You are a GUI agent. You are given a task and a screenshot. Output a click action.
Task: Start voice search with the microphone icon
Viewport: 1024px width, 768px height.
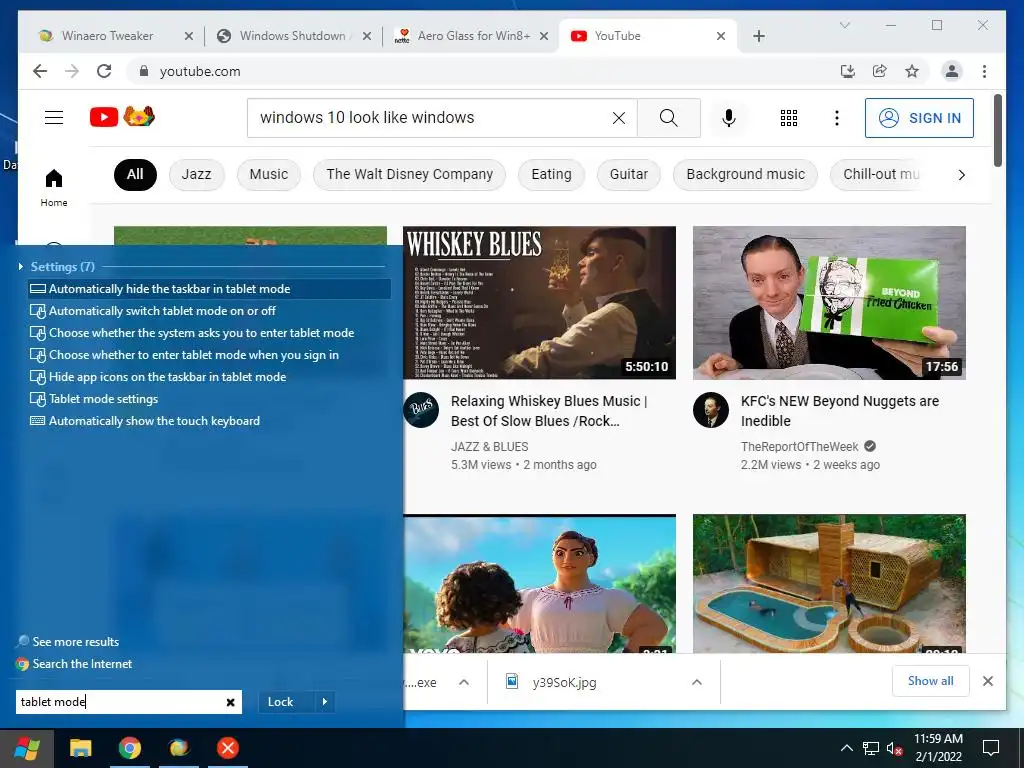tap(729, 118)
